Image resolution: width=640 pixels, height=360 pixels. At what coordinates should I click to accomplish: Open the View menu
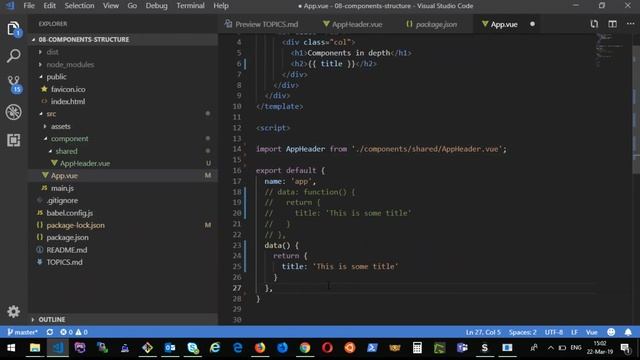pos(111,6)
